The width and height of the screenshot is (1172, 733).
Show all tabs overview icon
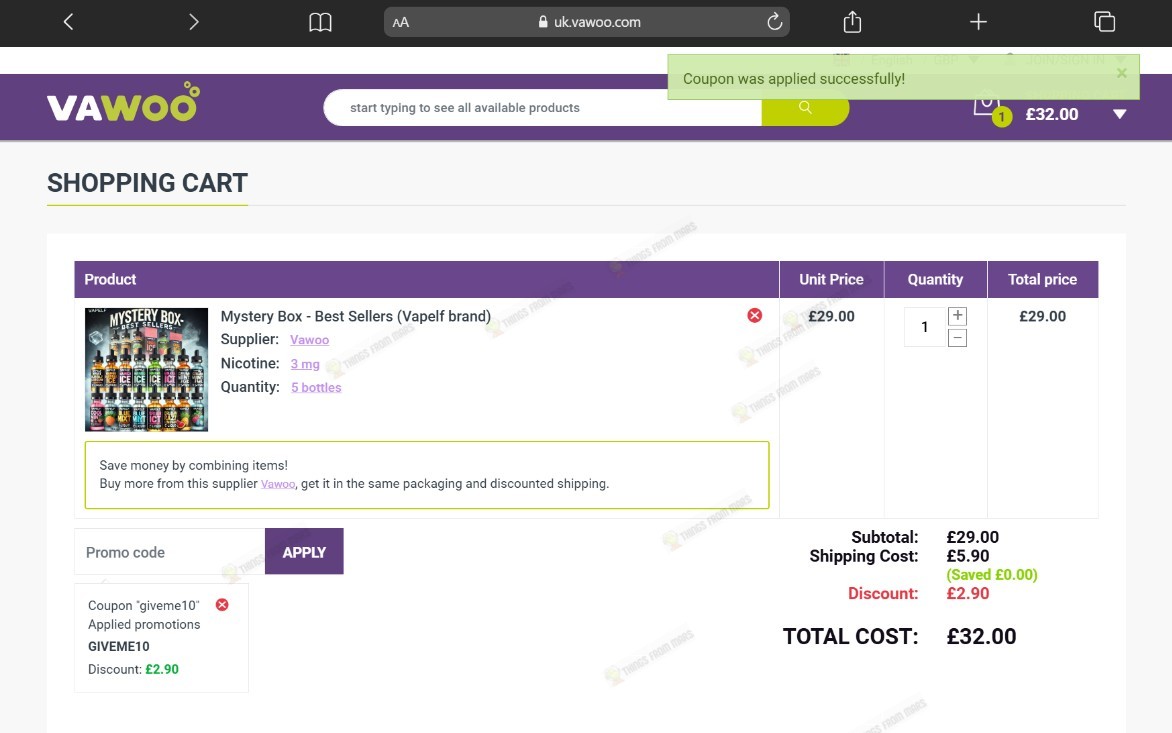point(1104,22)
